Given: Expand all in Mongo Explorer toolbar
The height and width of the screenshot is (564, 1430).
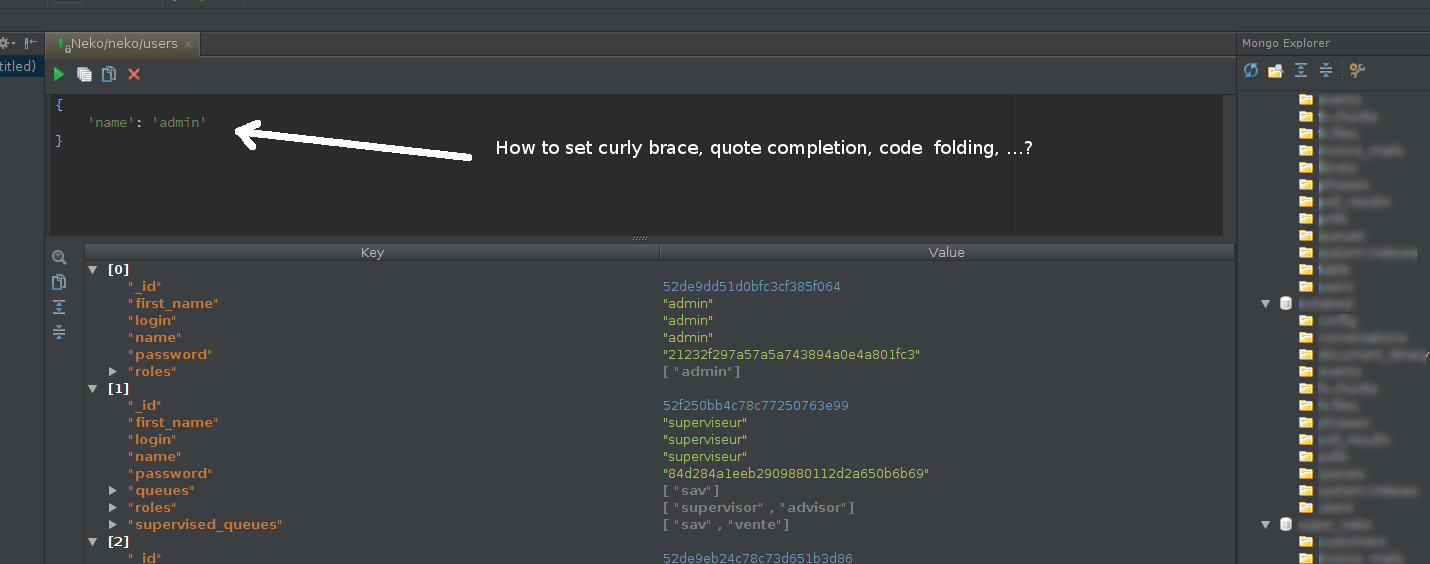Looking at the screenshot, I should (x=1301, y=70).
